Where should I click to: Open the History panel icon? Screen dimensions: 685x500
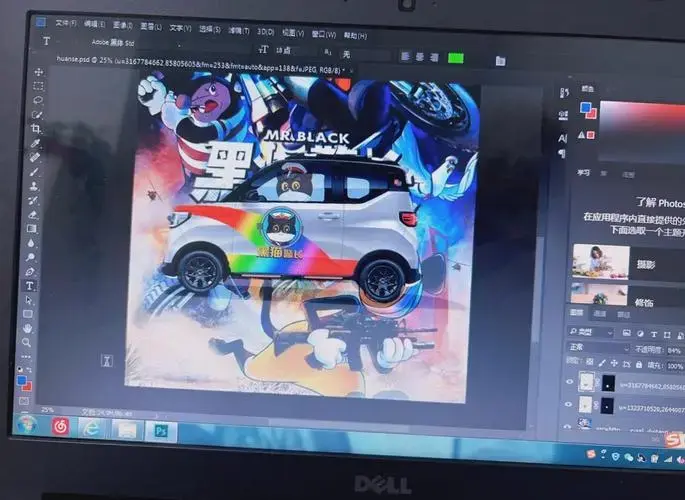[x=564, y=93]
